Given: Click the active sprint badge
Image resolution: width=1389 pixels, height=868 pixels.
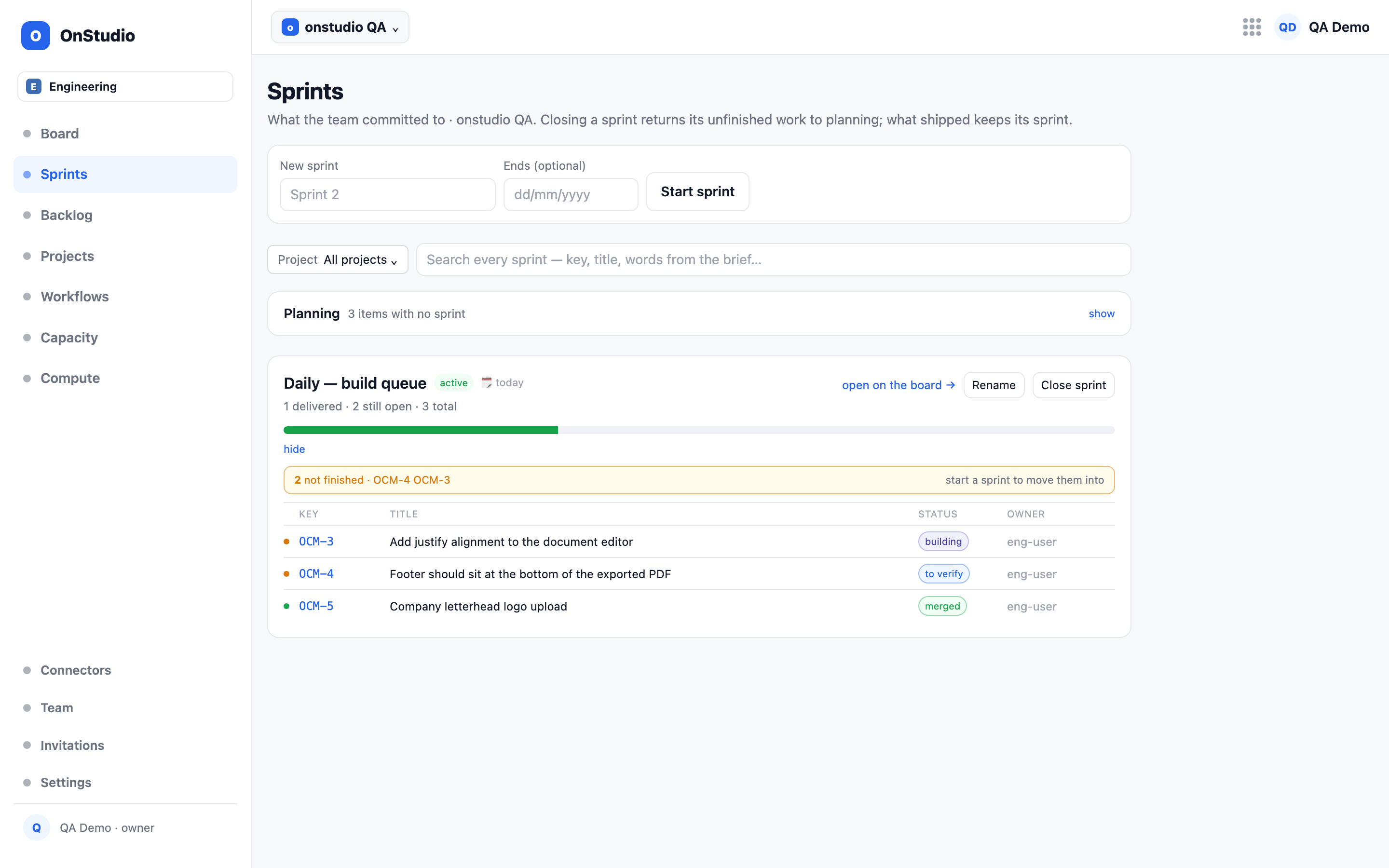Looking at the screenshot, I should pyautogui.click(x=453, y=383).
